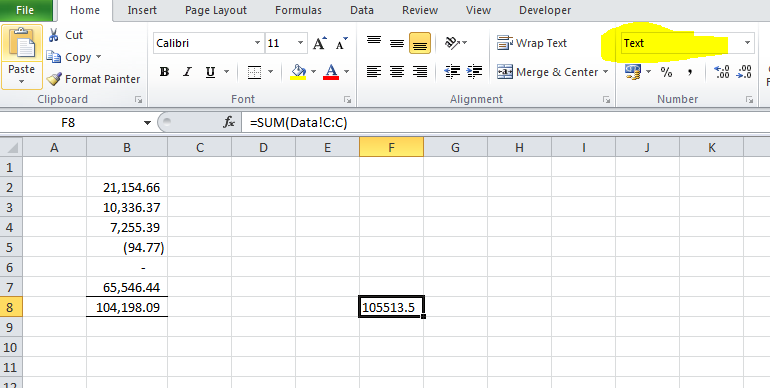The height and width of the screenshot is (388, 770).
Task: Click the Increase Decimal icon
Action: (722, 72)
